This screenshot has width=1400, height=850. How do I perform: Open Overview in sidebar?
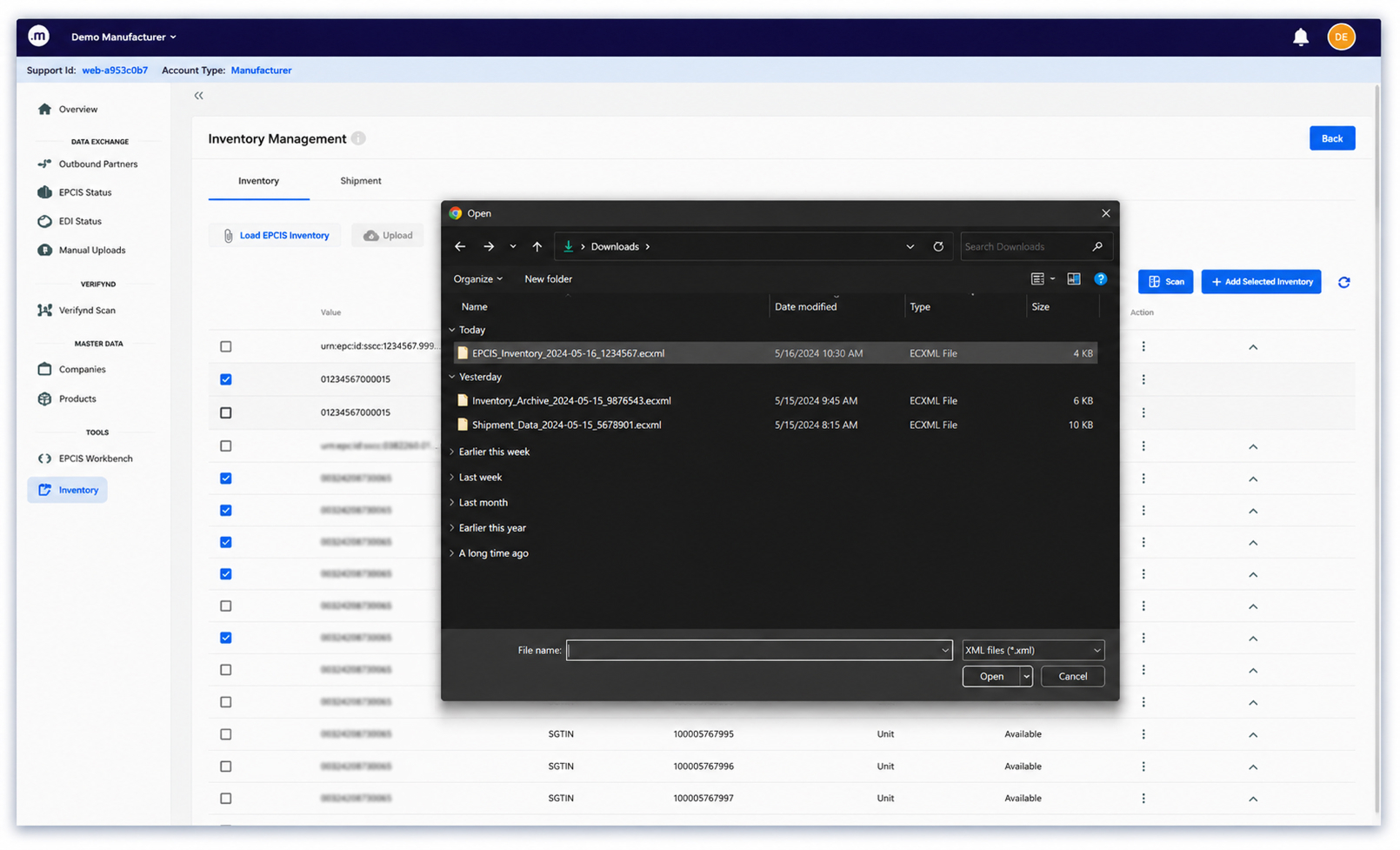pyautogui.click(x=68, y=109)
